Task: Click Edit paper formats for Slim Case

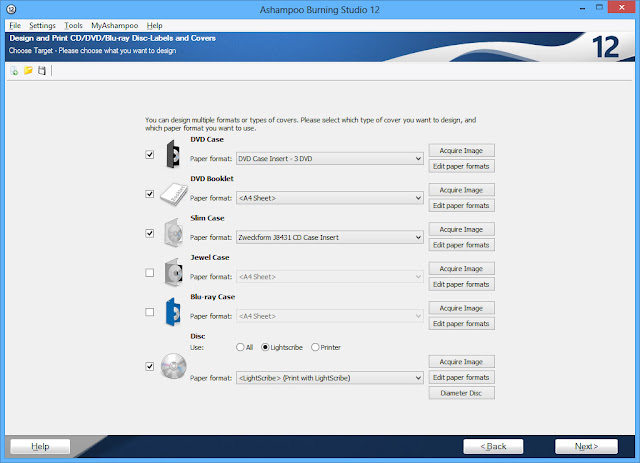Action: coord(461,245)
